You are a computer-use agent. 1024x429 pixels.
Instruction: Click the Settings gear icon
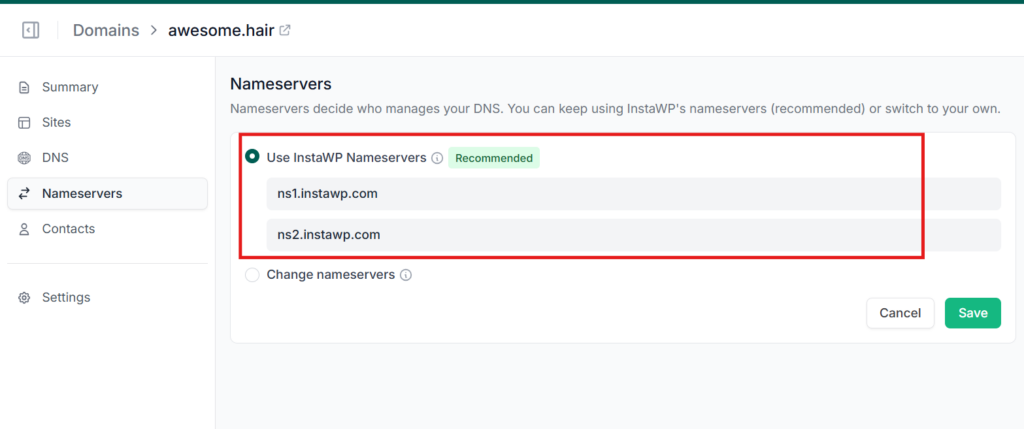[24, 298]
